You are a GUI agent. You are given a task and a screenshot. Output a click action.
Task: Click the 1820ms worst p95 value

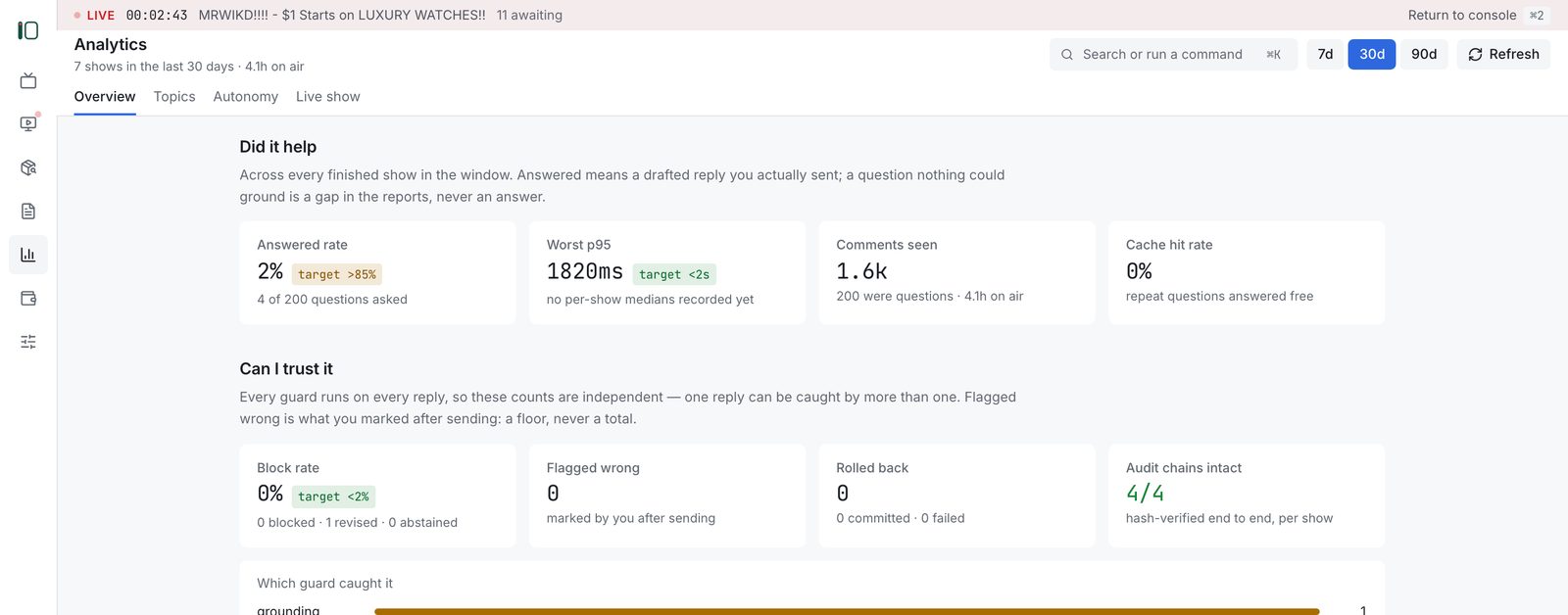585,271
